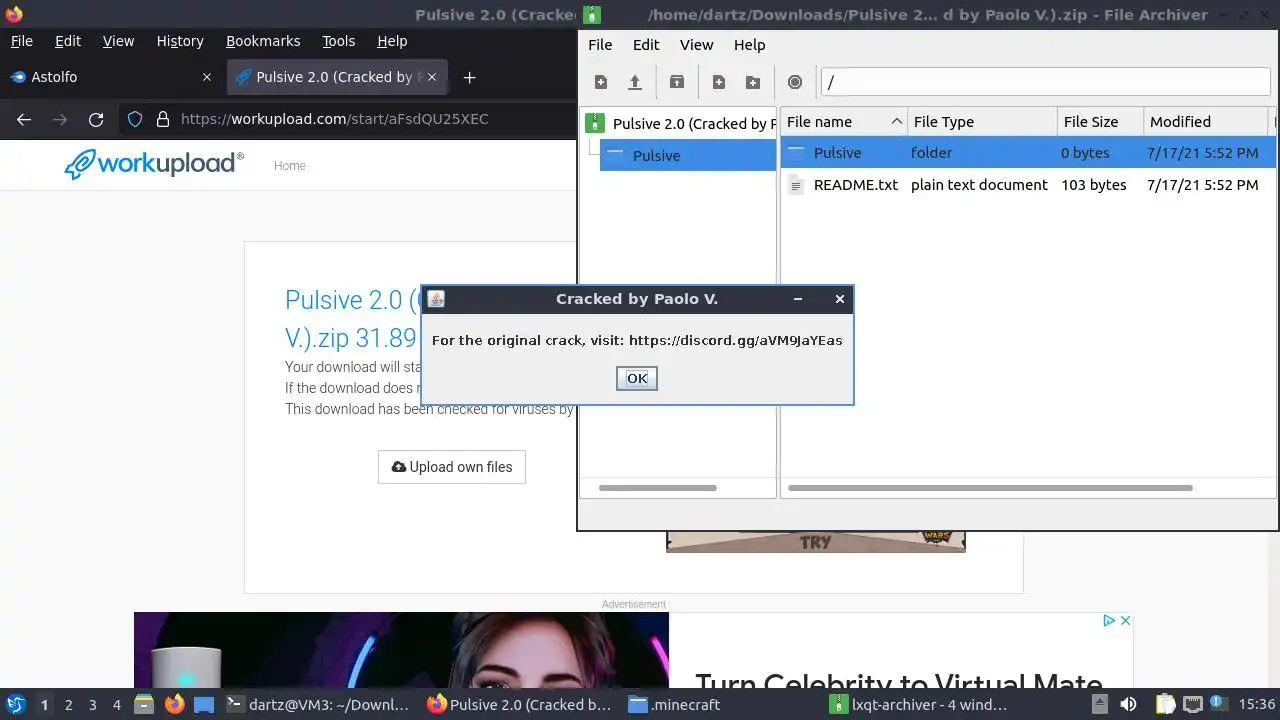Open File menu in File Archiver

click(600, 44)
